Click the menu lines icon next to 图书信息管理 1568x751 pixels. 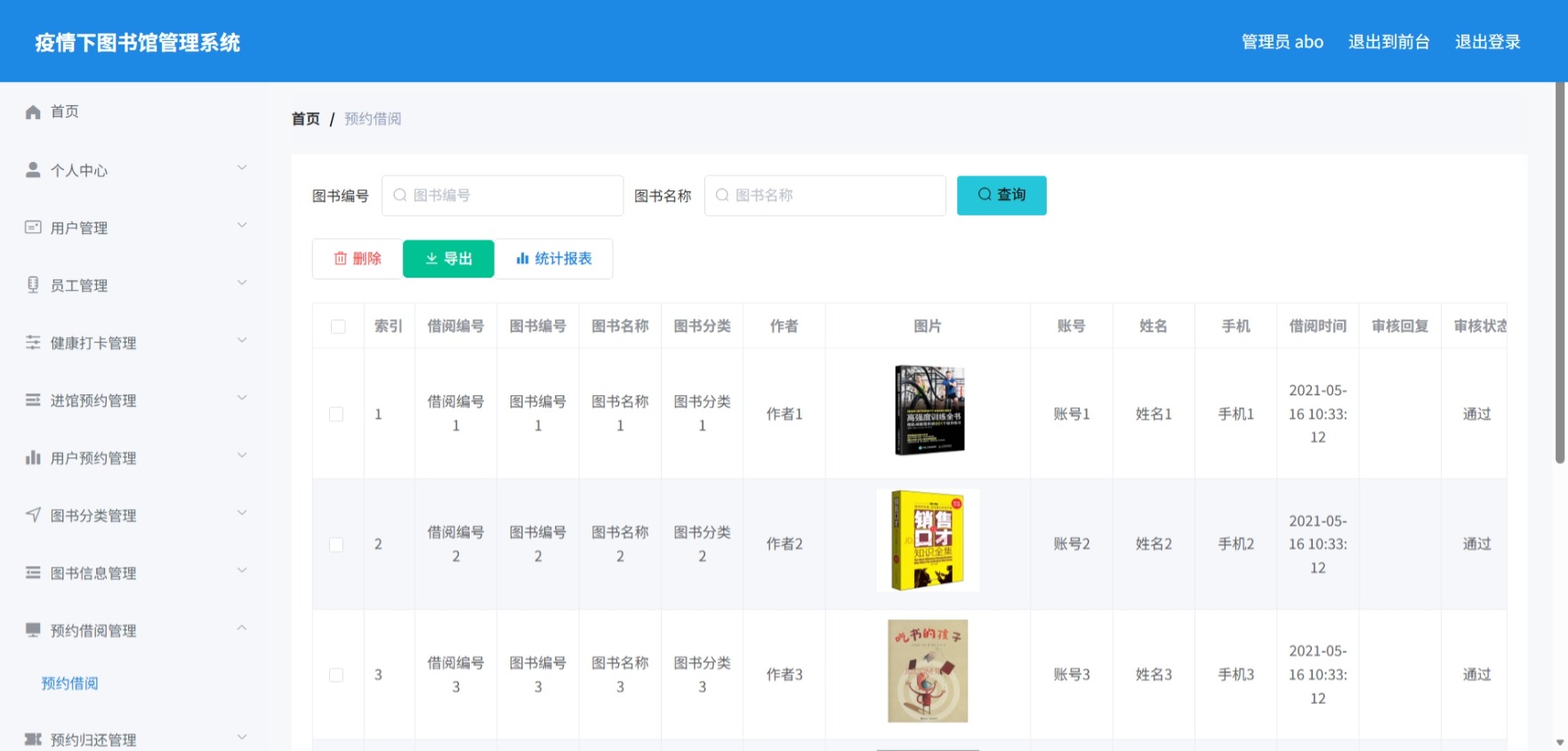click(33, 572)
